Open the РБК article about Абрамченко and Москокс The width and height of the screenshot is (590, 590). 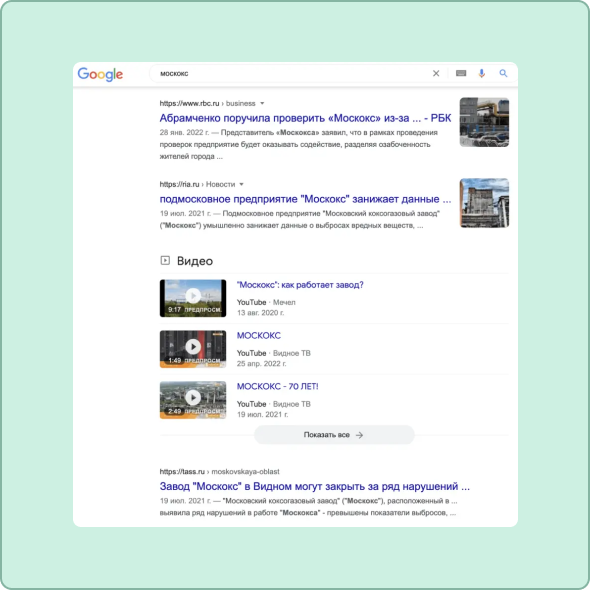(x=305, y=118)
